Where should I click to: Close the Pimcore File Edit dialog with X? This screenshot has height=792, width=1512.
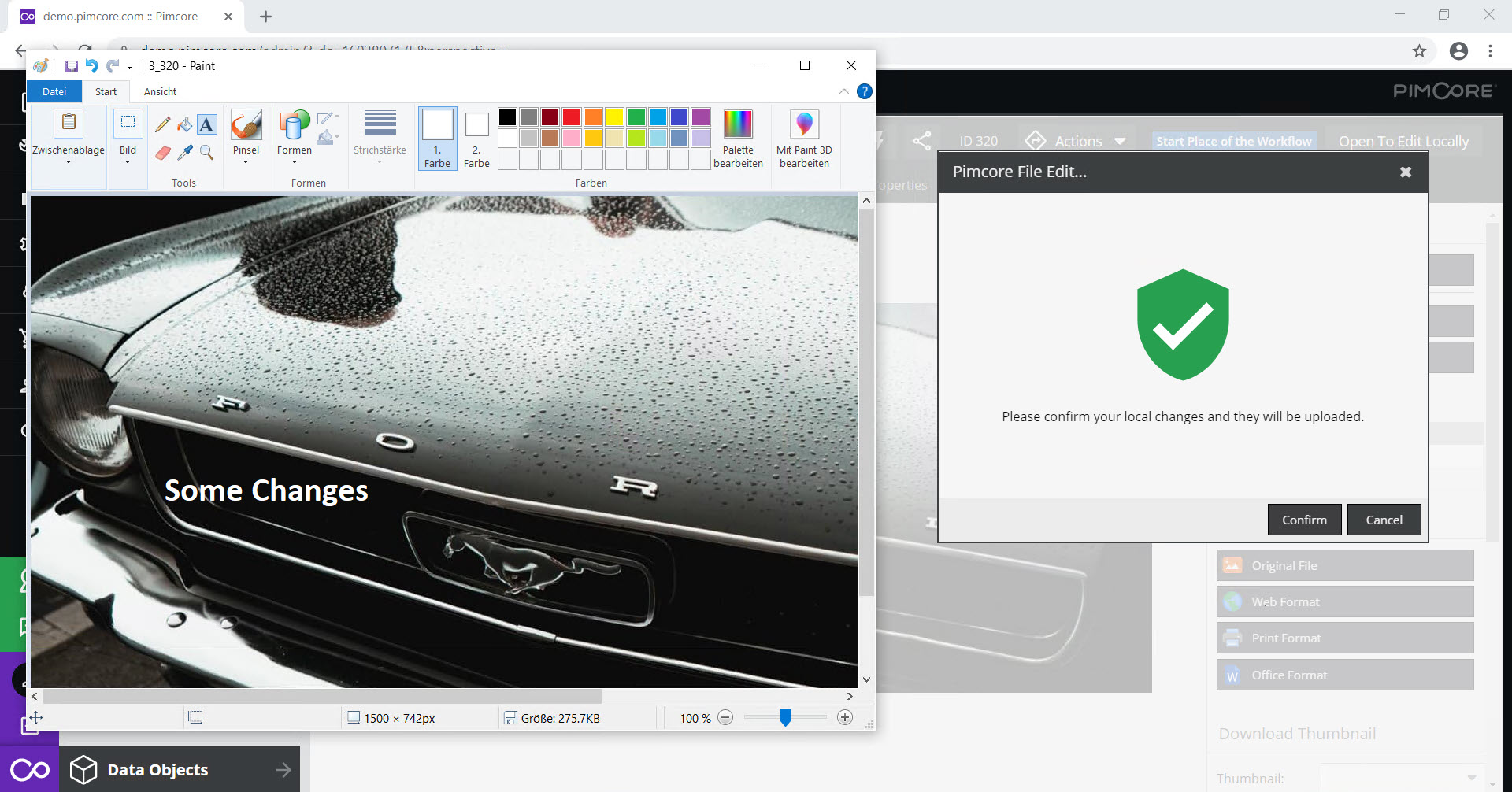(x=1406, y=172)
